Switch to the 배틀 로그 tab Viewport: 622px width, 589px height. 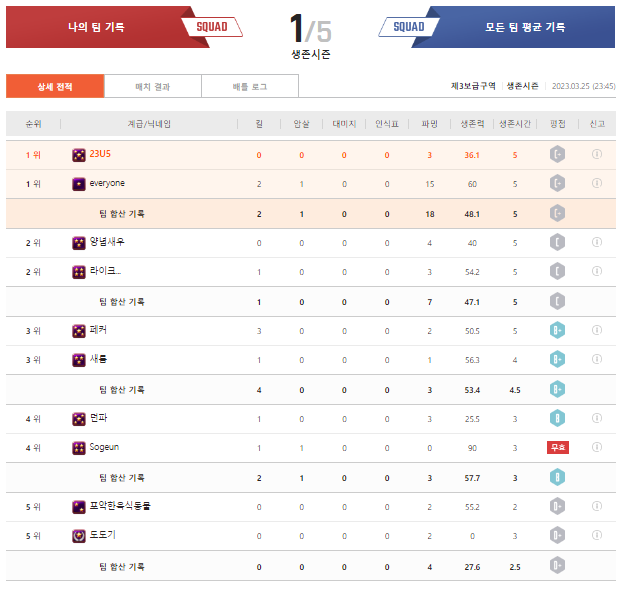click(250, 87)
